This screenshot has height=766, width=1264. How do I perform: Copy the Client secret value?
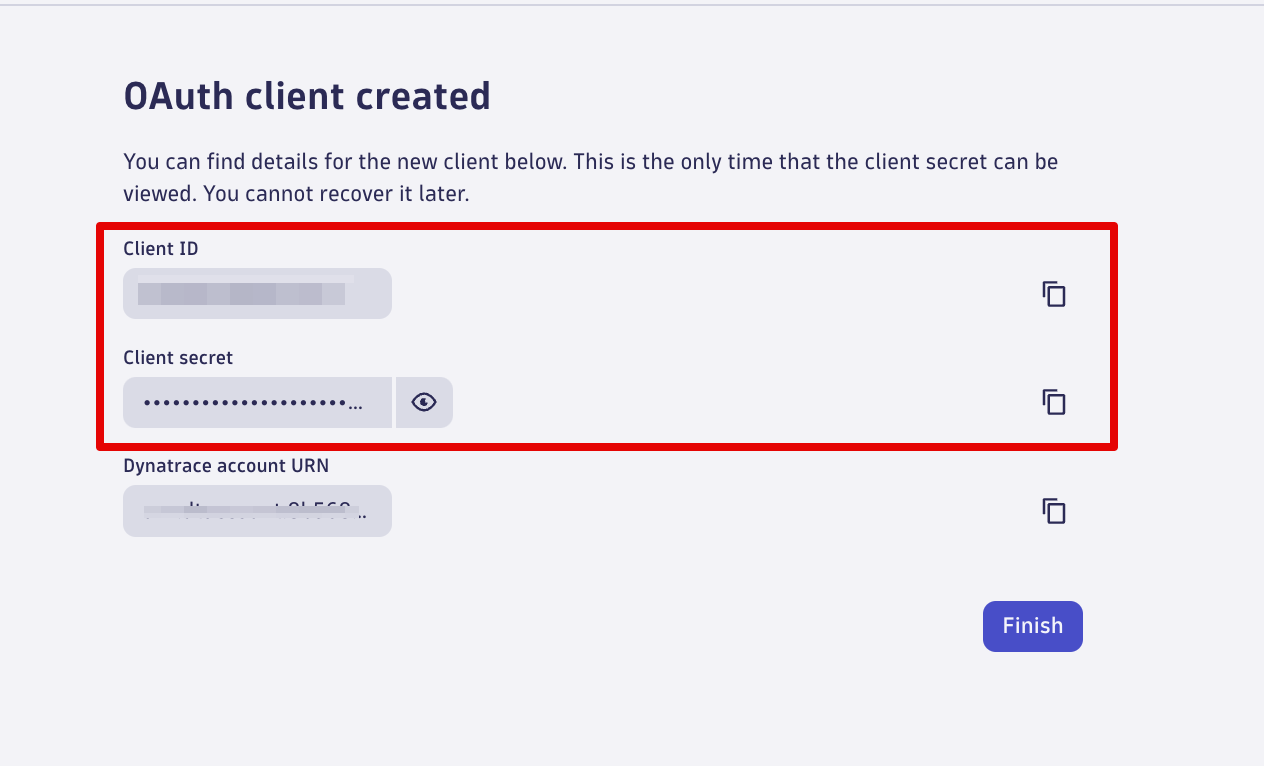(x=1054, y=402)
